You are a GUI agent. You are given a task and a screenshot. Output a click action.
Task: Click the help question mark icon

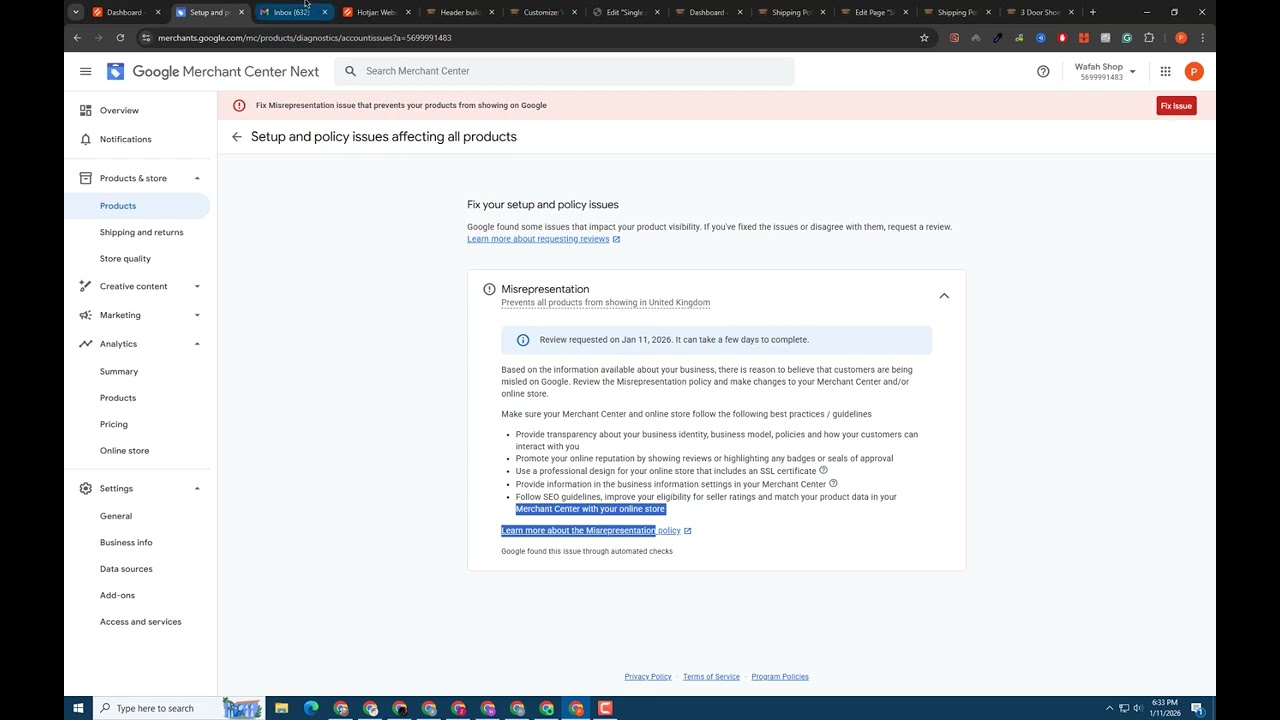pos(1043,71)
